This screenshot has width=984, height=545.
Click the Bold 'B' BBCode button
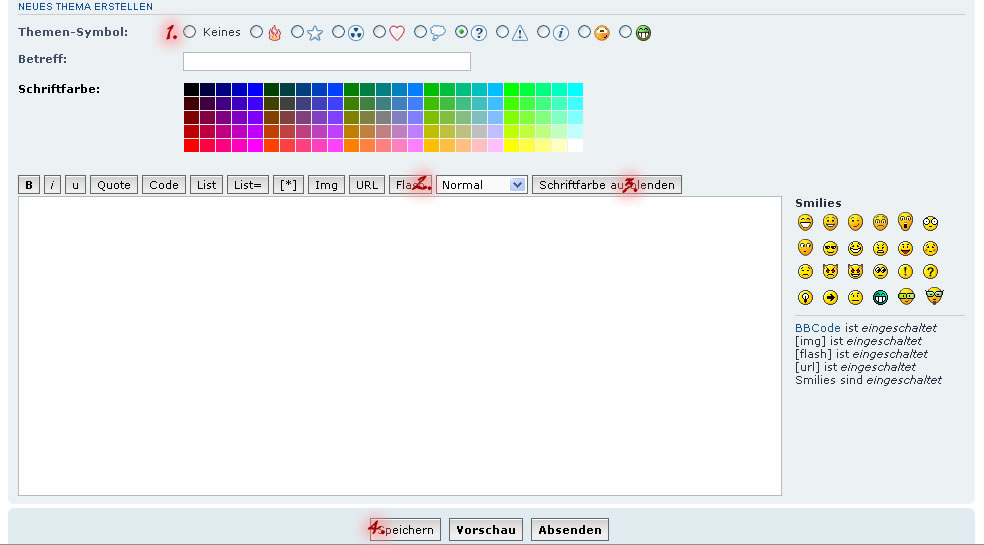tap(29, 185)
